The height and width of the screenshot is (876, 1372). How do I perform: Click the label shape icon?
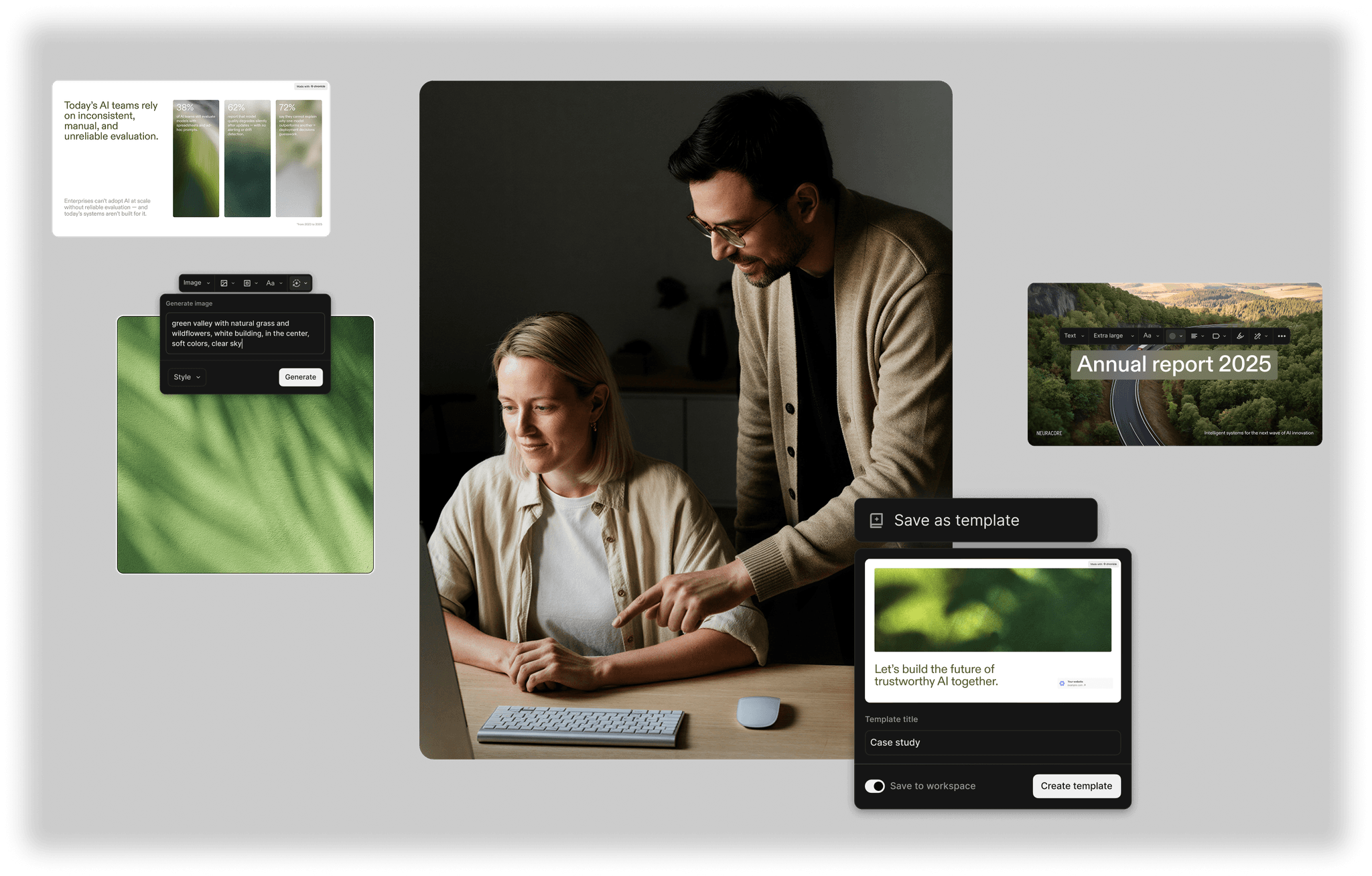click(x=1216, y=336)
